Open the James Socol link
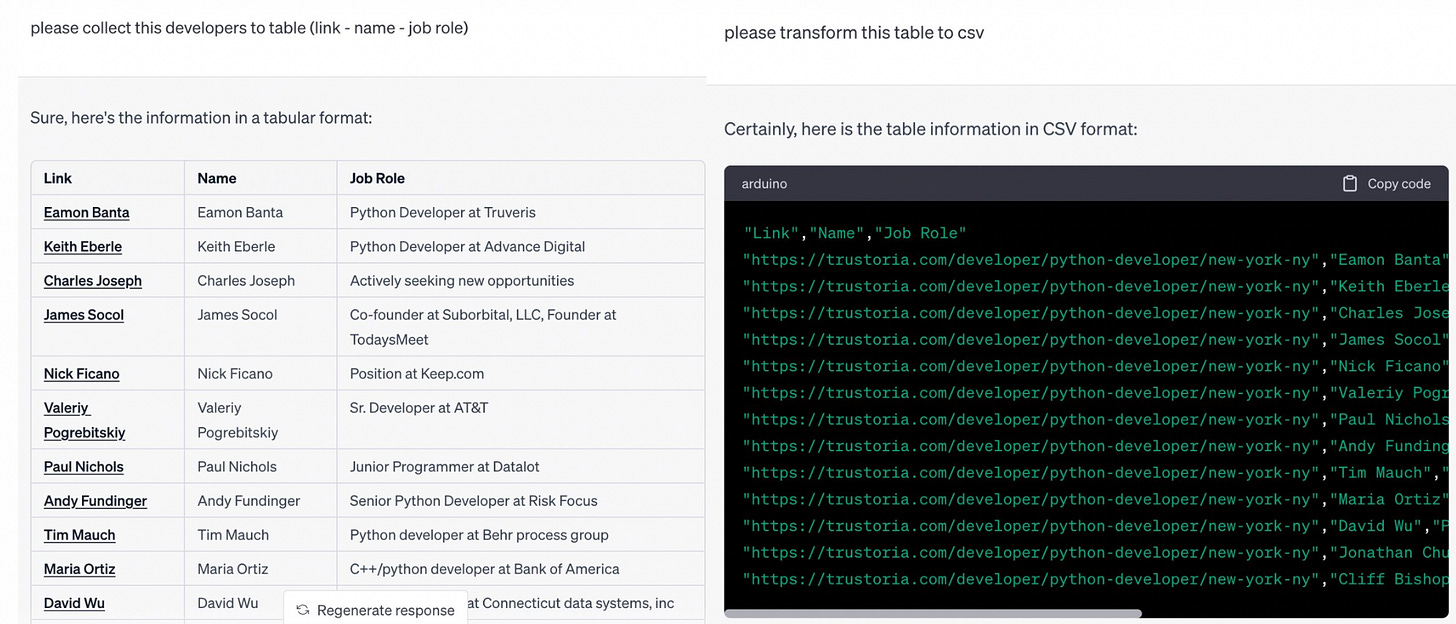 point(84,314)
